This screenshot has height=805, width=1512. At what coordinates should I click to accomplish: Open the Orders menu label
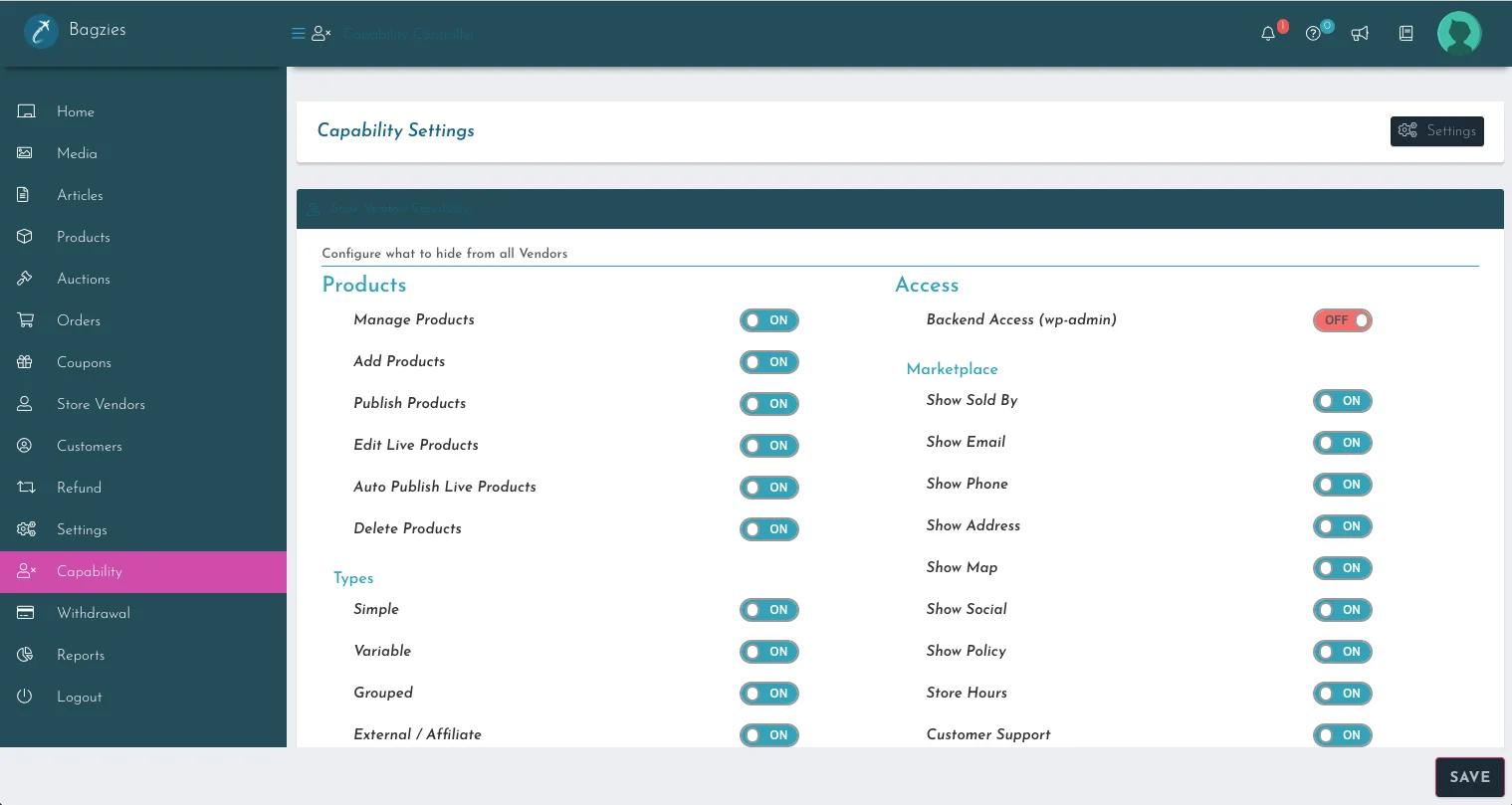(x=79, y=320)
